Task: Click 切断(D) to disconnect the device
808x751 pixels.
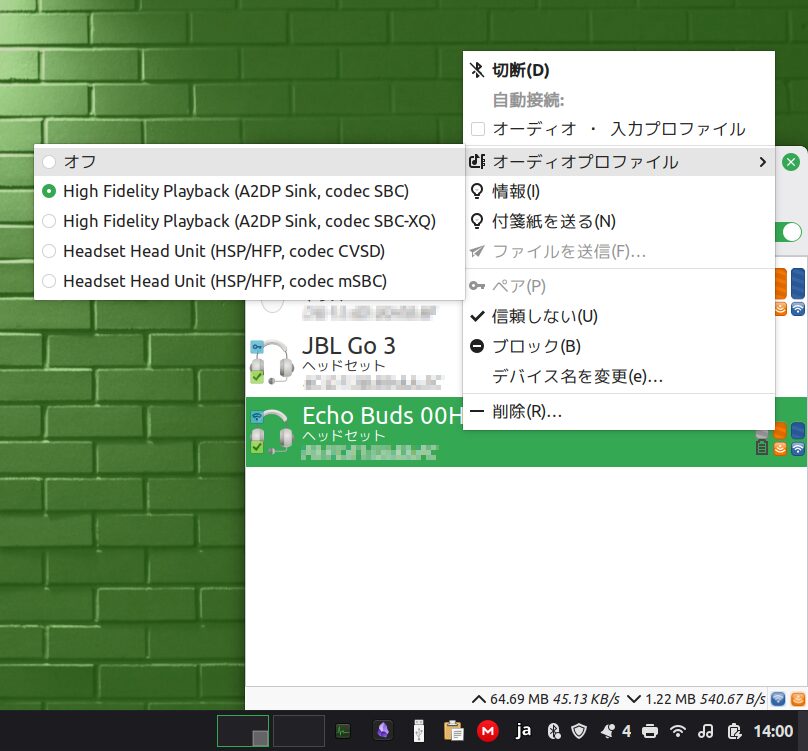Action: click(521, 70)
